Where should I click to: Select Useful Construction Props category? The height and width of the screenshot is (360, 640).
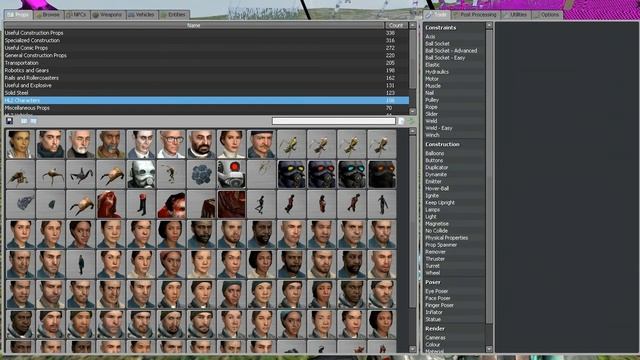pyautogui.click(x=206, y=33)
